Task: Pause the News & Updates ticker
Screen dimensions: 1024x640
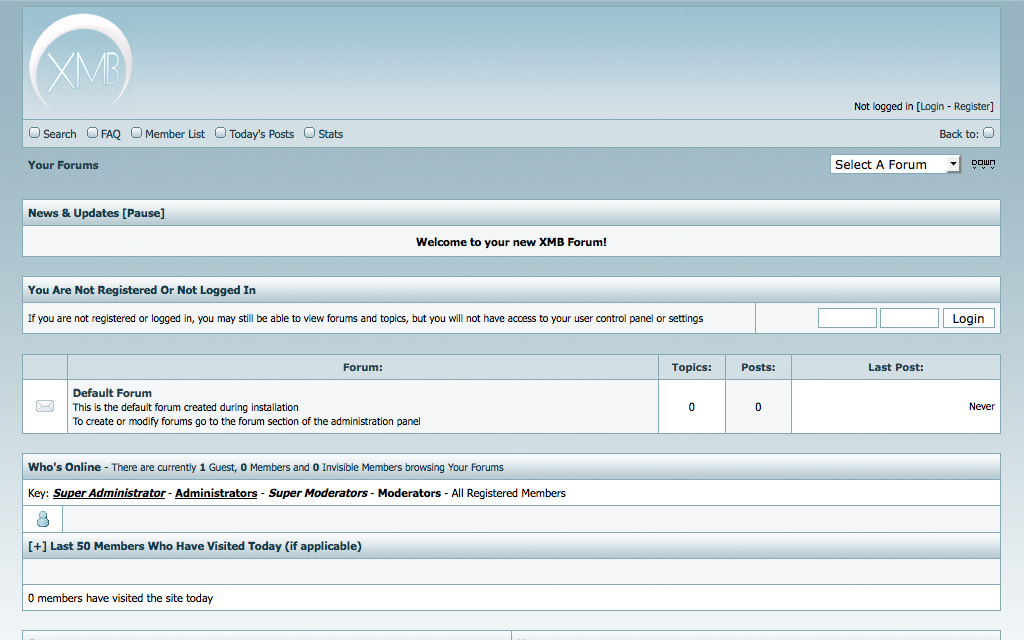Action: 143,213
